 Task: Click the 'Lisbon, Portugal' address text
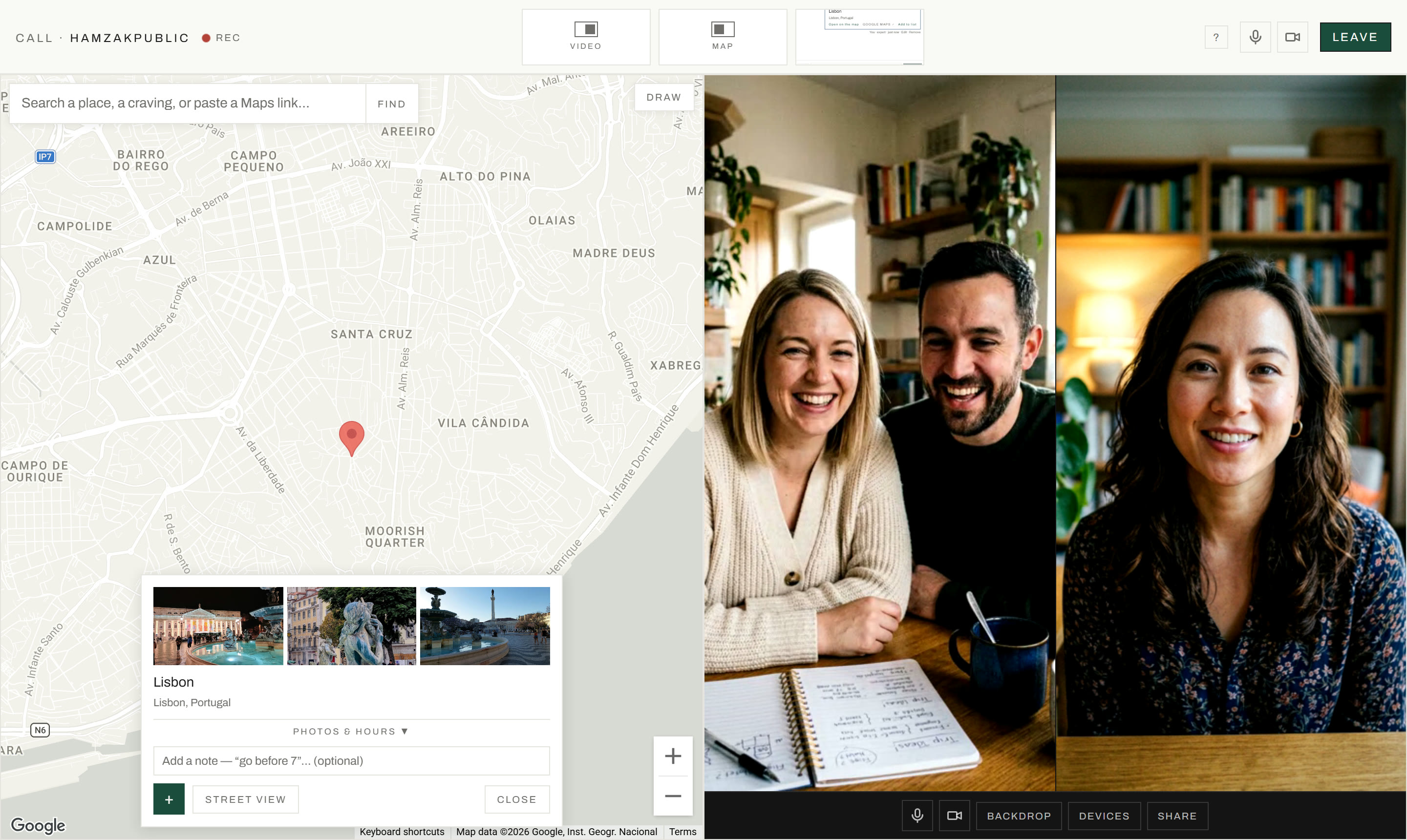pos(192,702)
